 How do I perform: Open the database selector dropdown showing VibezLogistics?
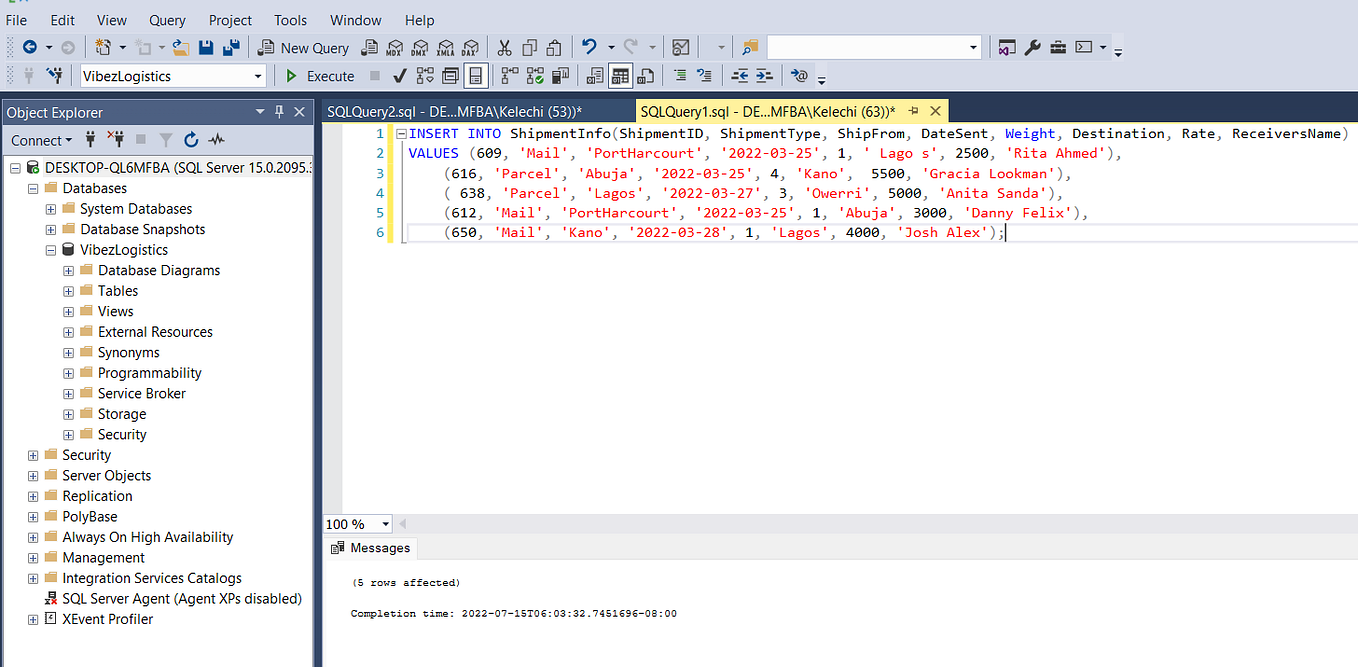tap(256, 75)
